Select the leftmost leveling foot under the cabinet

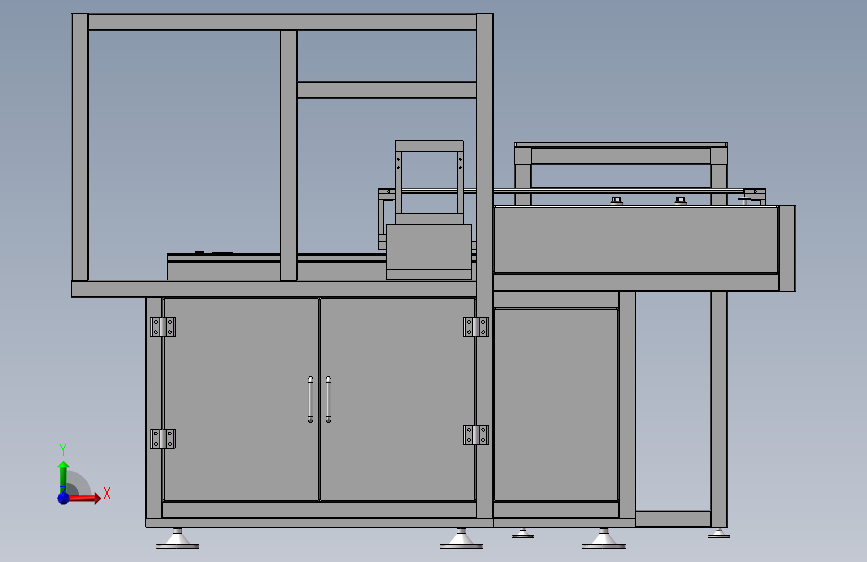(177, 539)
